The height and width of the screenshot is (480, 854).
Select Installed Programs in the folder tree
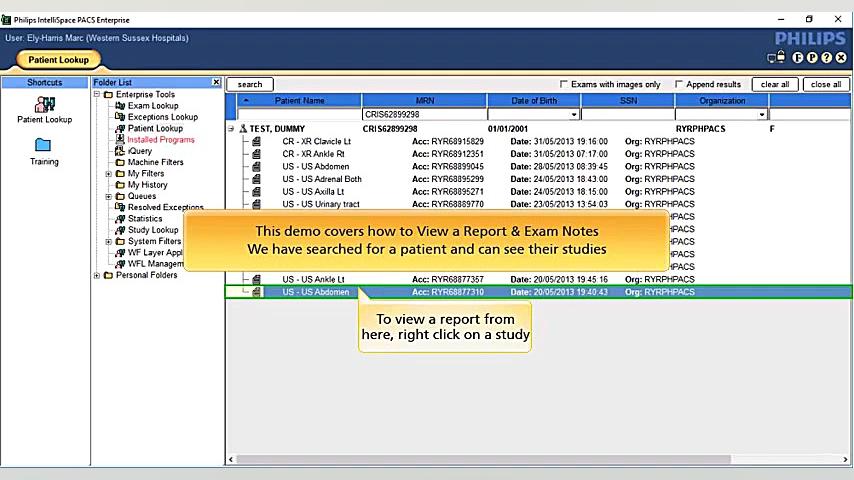(161, 139)
